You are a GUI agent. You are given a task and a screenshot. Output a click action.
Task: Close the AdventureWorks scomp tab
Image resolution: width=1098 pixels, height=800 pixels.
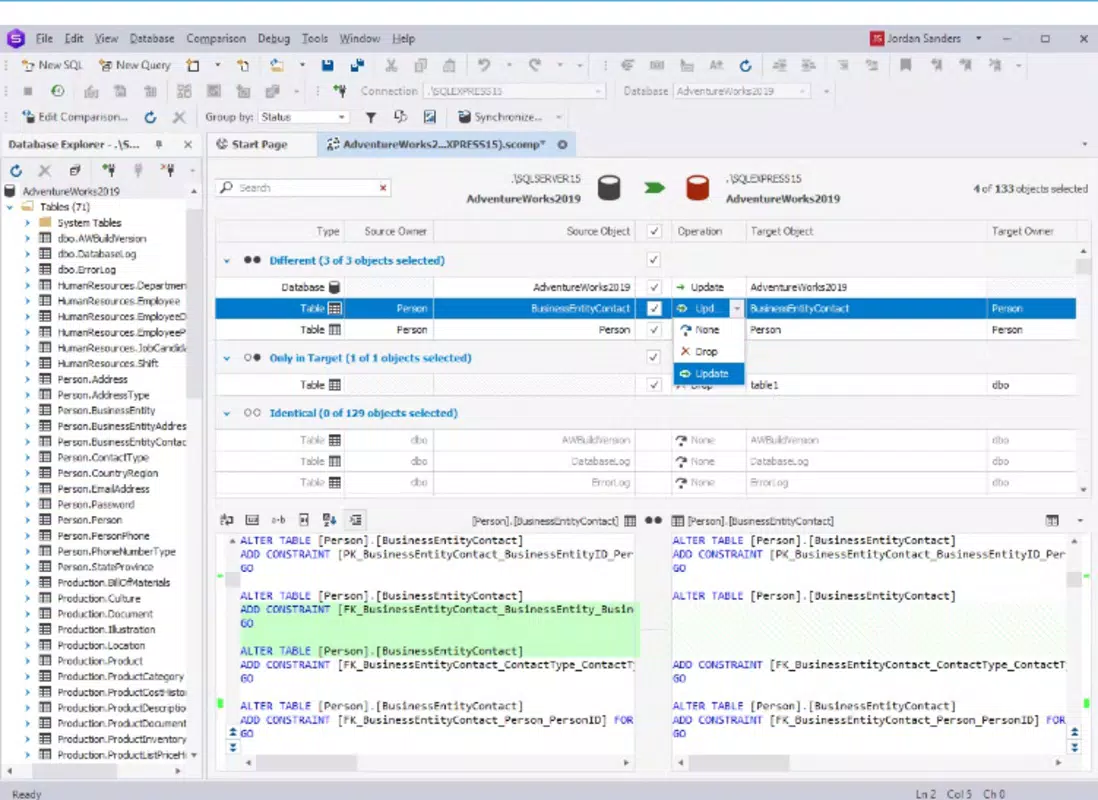(562, 144)
